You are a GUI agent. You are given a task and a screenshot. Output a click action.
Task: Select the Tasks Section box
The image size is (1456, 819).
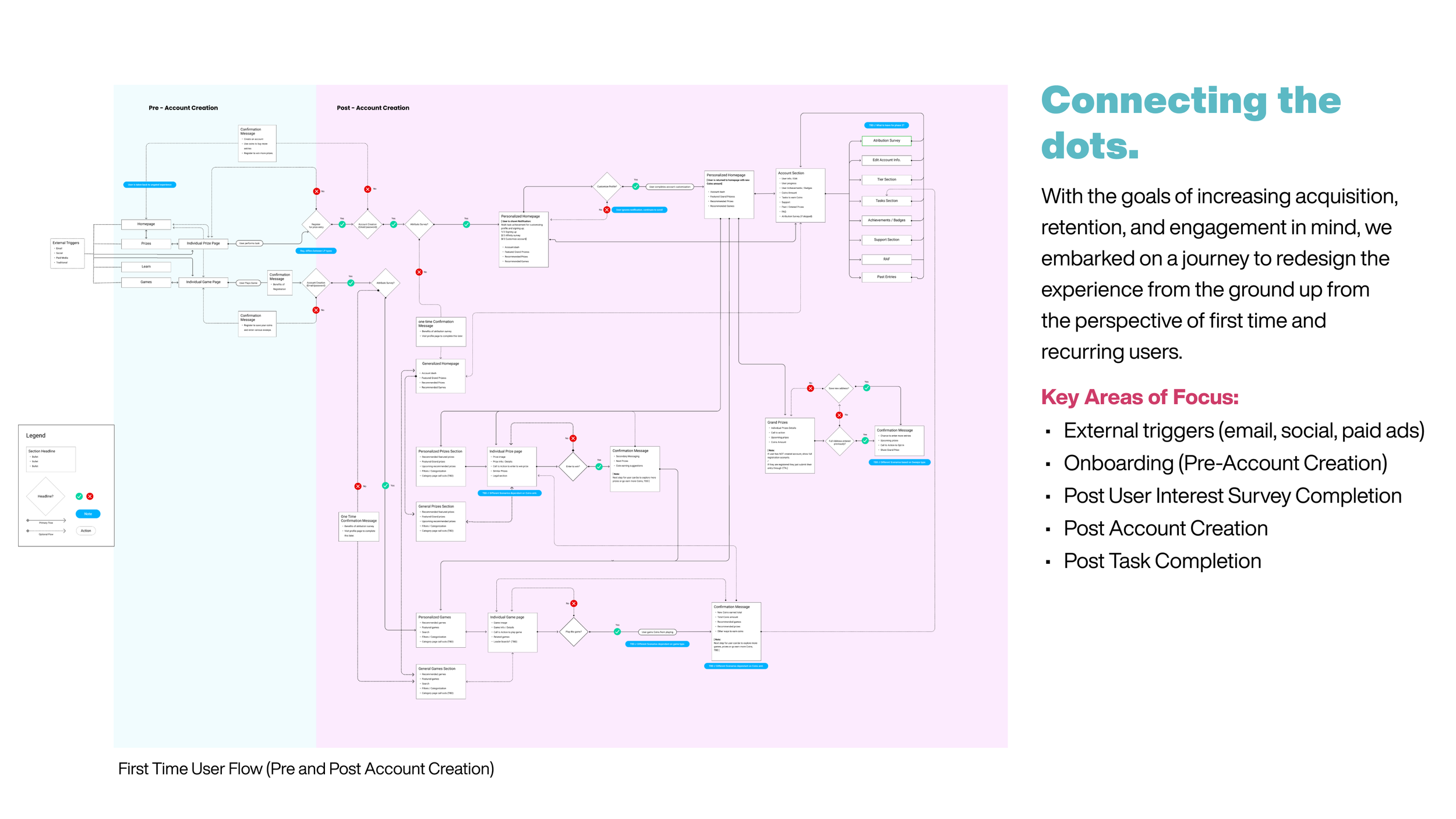(886, 200)
